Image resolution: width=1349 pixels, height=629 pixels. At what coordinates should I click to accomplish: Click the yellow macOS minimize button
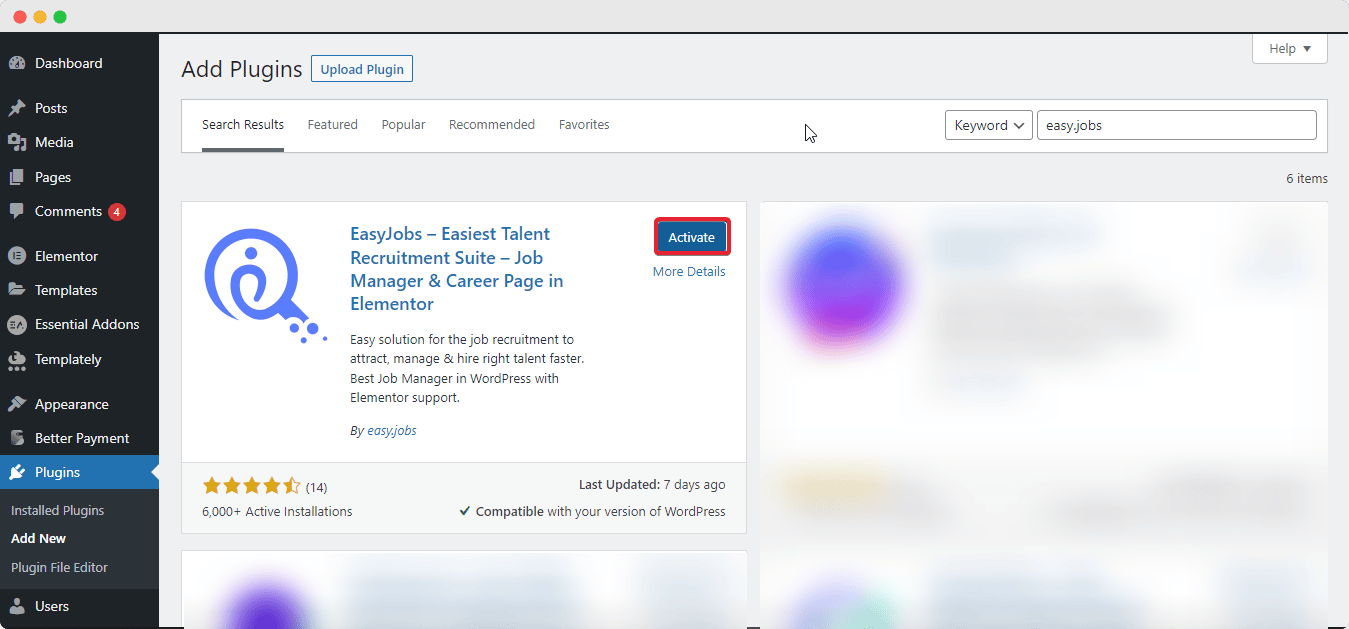pyautogui.click(x=40, y=17)
